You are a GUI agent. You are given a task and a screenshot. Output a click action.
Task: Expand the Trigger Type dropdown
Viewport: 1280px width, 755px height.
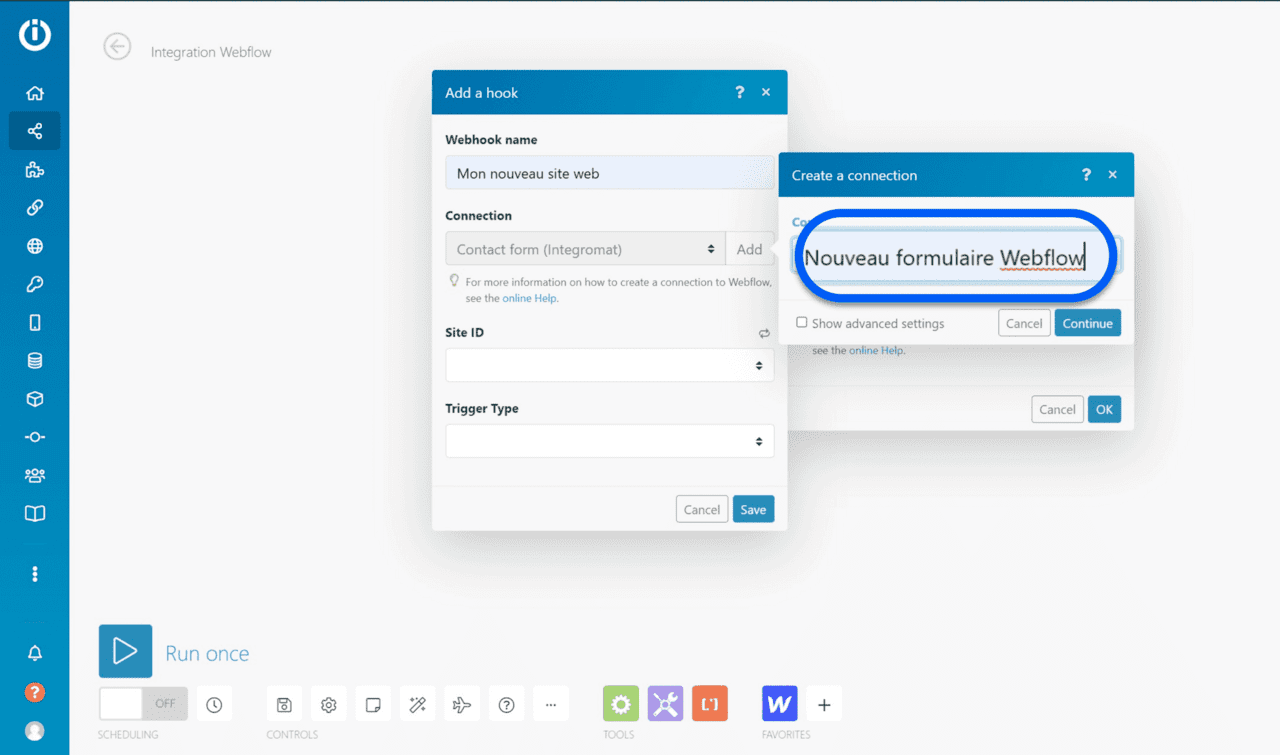(x=610, y=441)
